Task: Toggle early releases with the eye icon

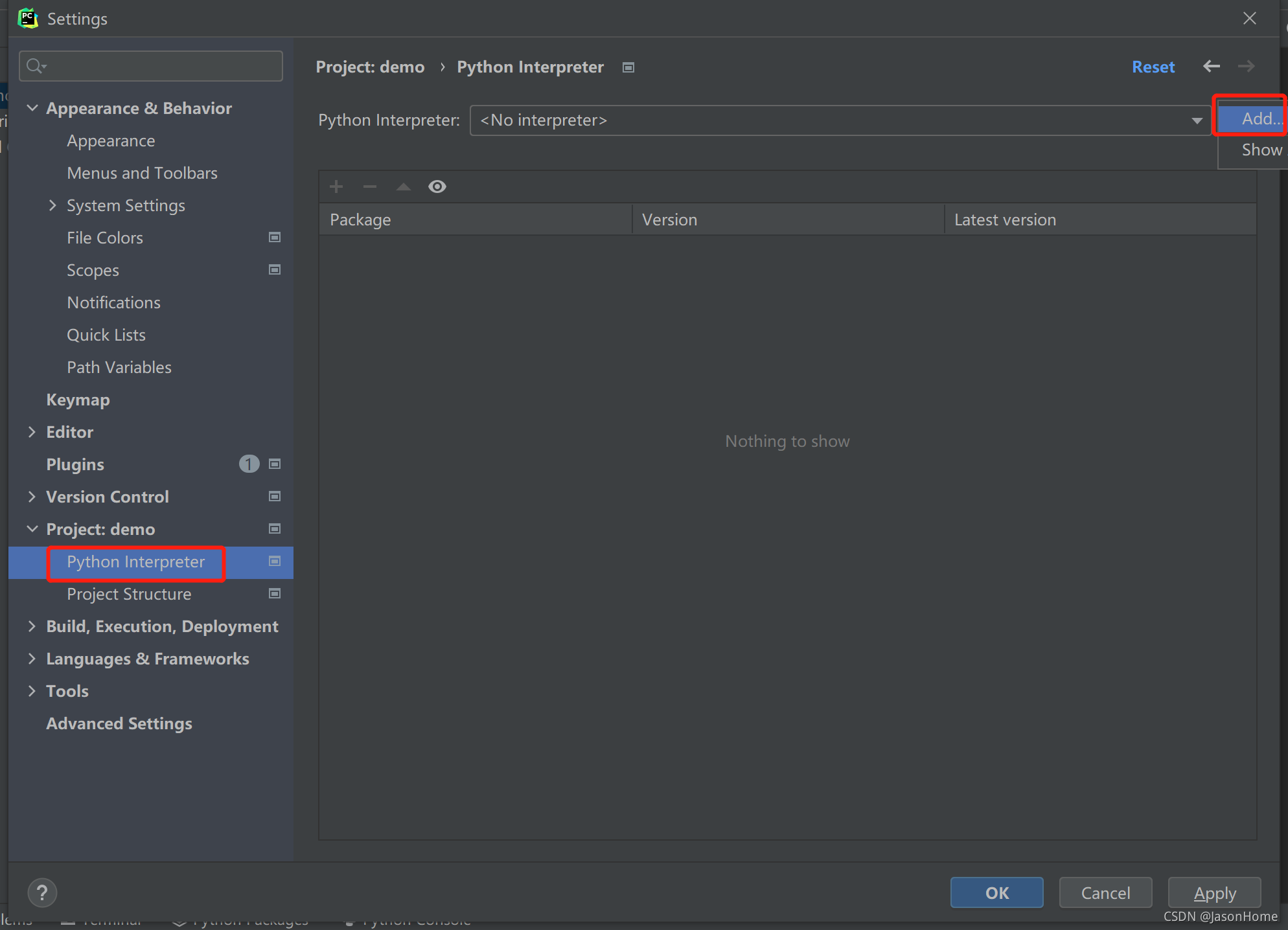Action: click(437, 187)
